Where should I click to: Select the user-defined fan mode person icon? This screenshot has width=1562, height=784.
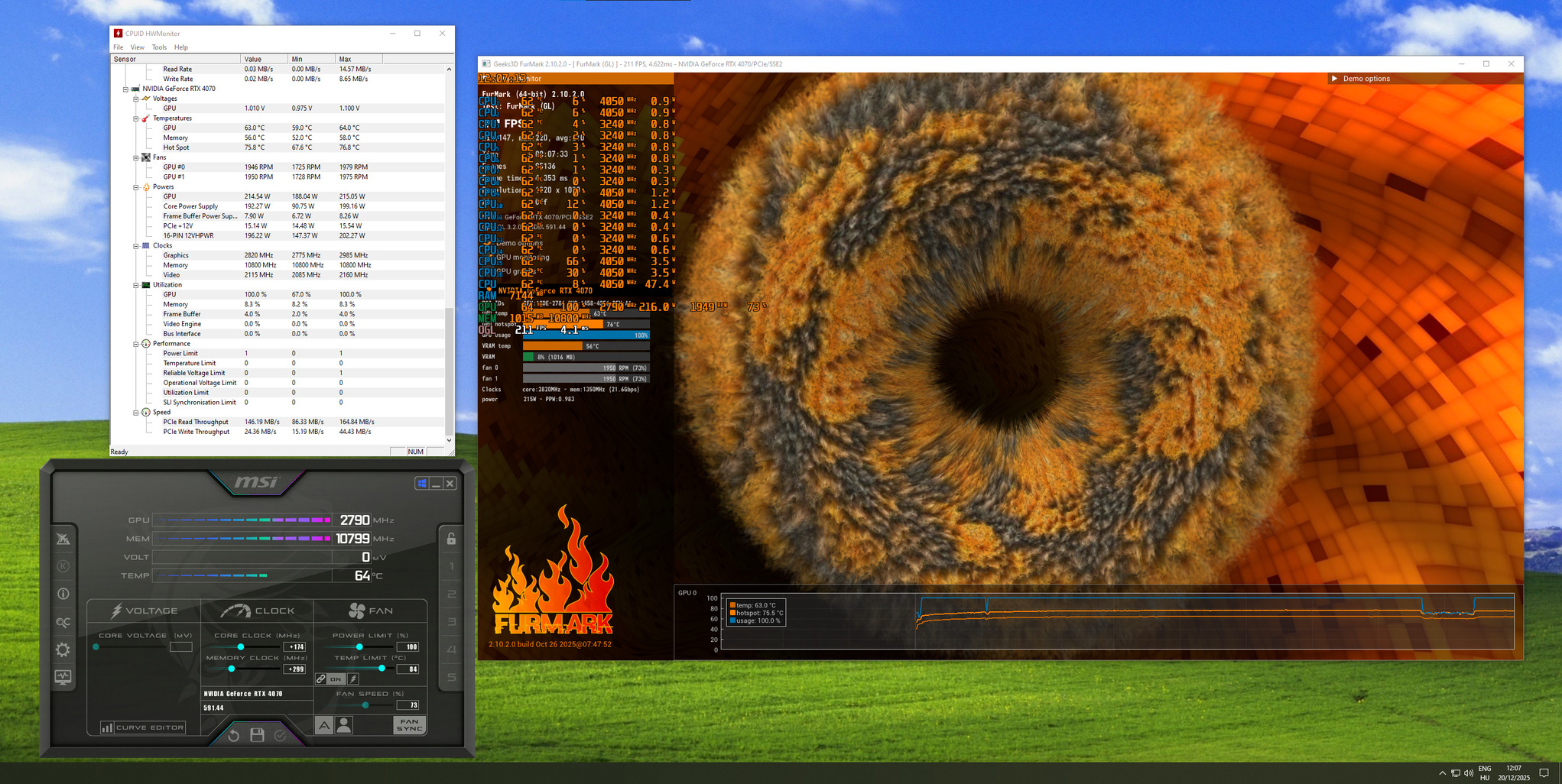pyautogui.click(x=344, y=725)
